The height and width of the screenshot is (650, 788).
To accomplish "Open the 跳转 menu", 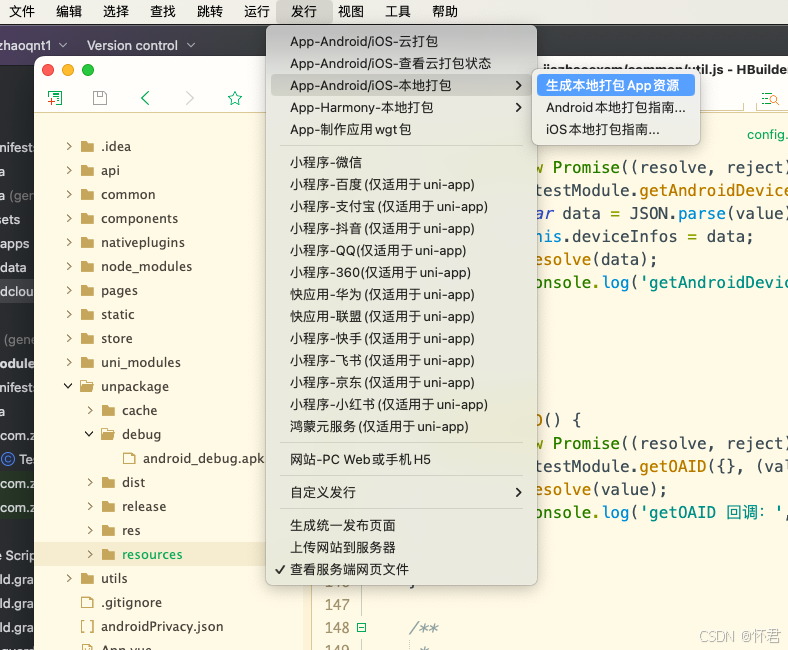I will (210, 11).
